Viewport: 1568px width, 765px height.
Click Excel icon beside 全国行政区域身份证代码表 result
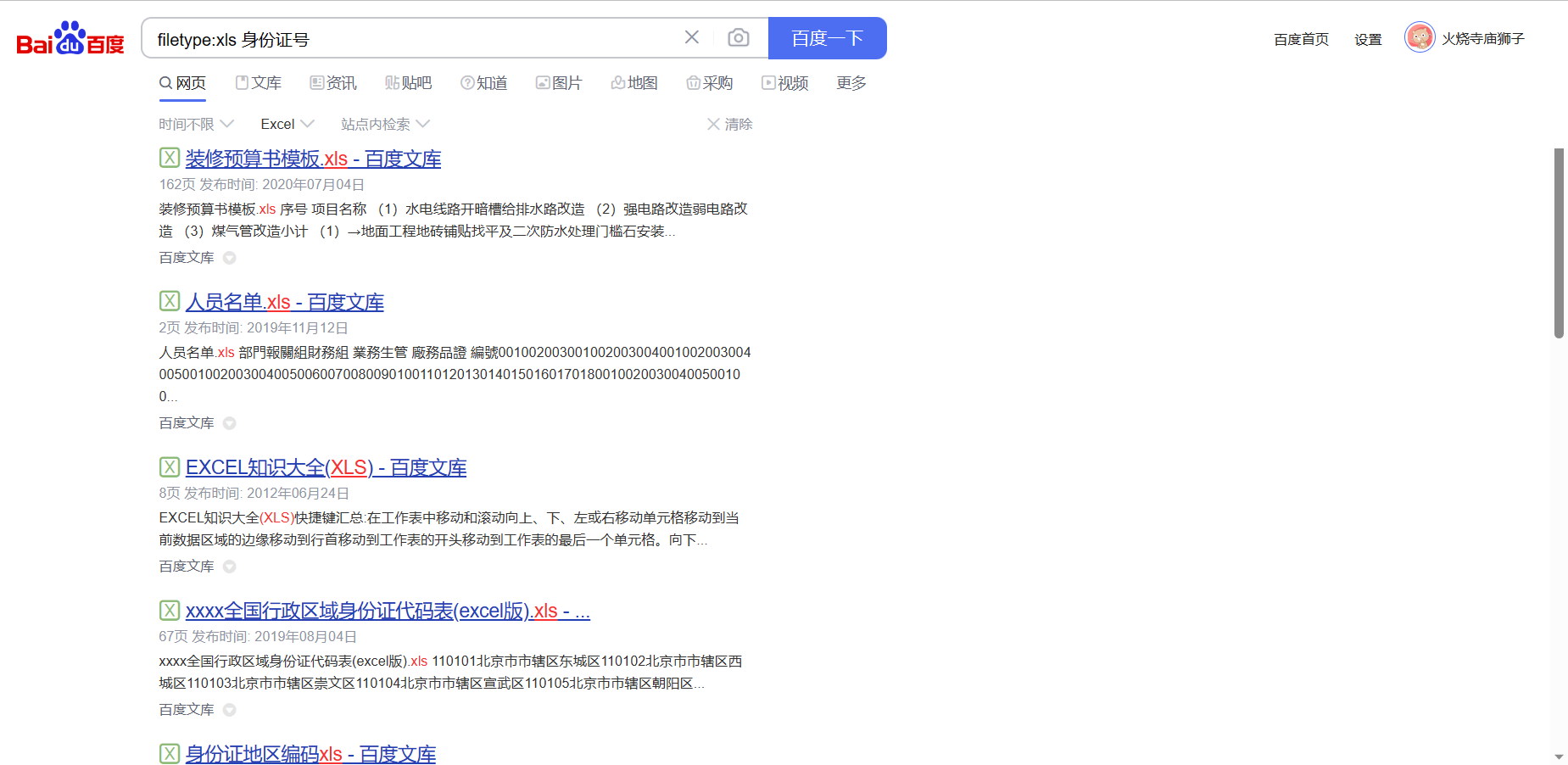coord(170,610)
